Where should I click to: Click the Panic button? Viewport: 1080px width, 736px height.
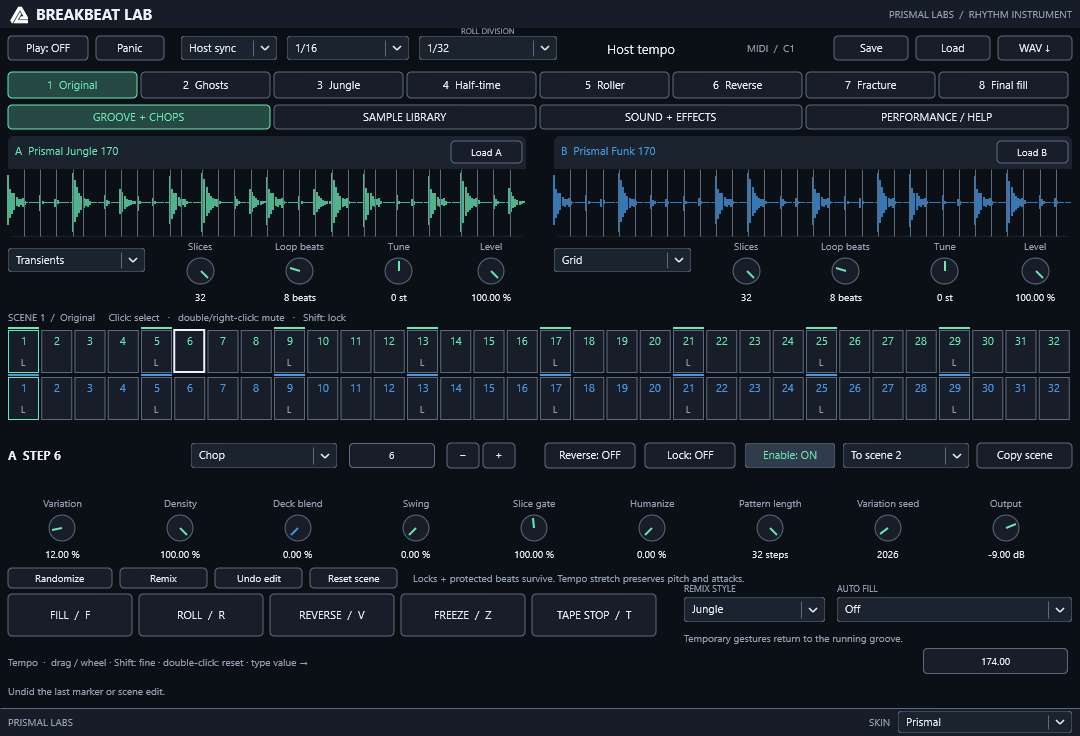(129, 48)
